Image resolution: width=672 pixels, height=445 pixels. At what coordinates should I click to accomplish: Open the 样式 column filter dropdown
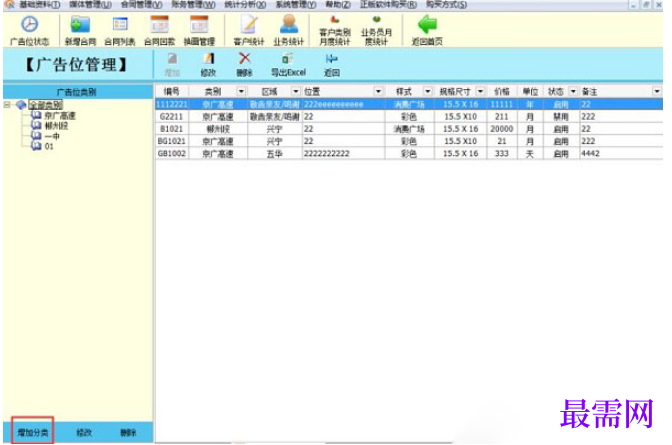[x=428, y=91]
